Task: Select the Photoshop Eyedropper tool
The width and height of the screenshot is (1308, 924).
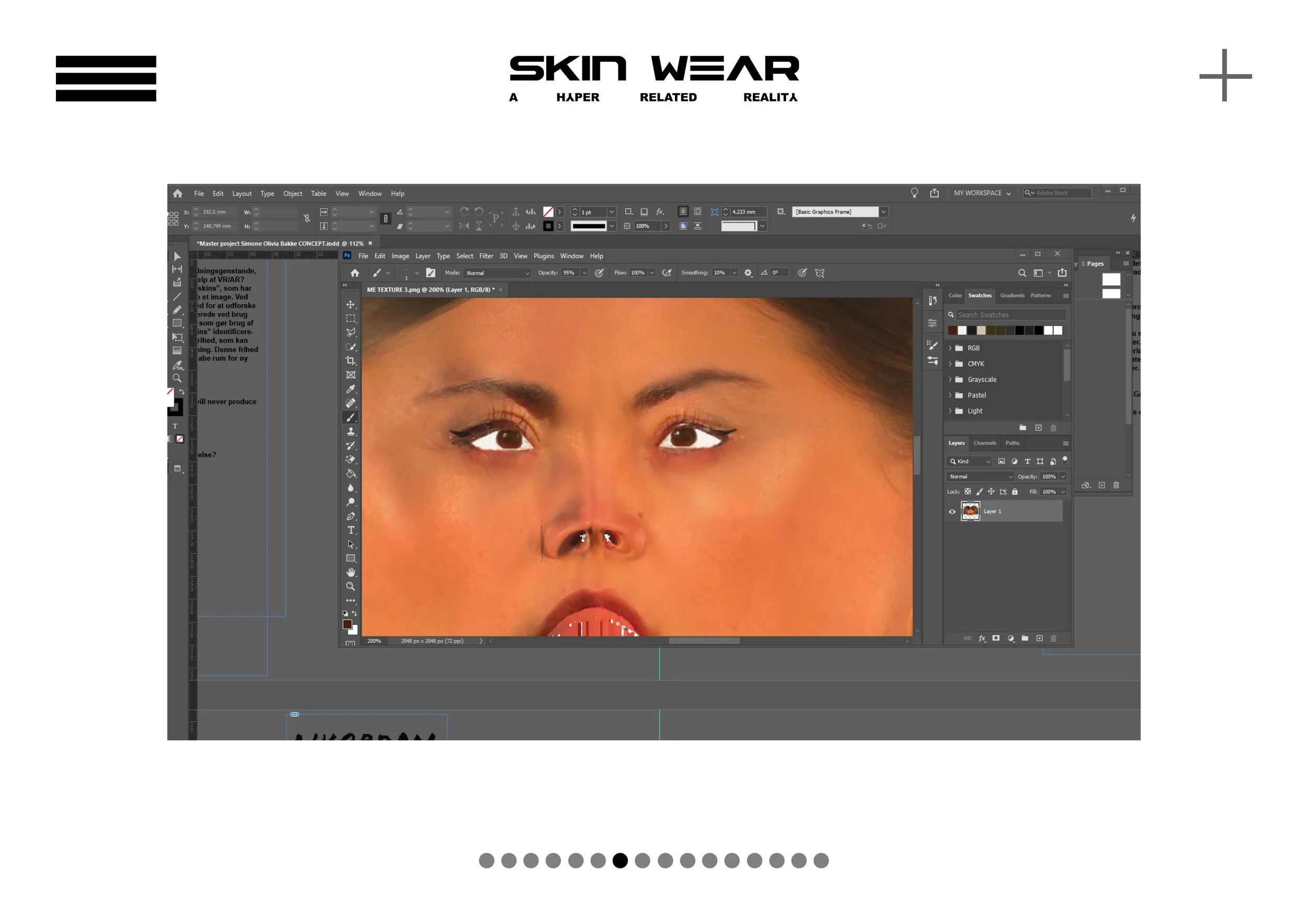Action: tap(351, 390)
